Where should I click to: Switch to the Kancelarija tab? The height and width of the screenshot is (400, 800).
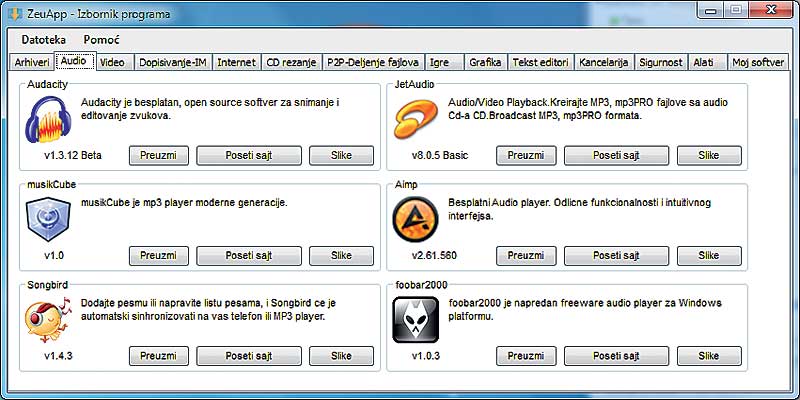pos(605,62)
